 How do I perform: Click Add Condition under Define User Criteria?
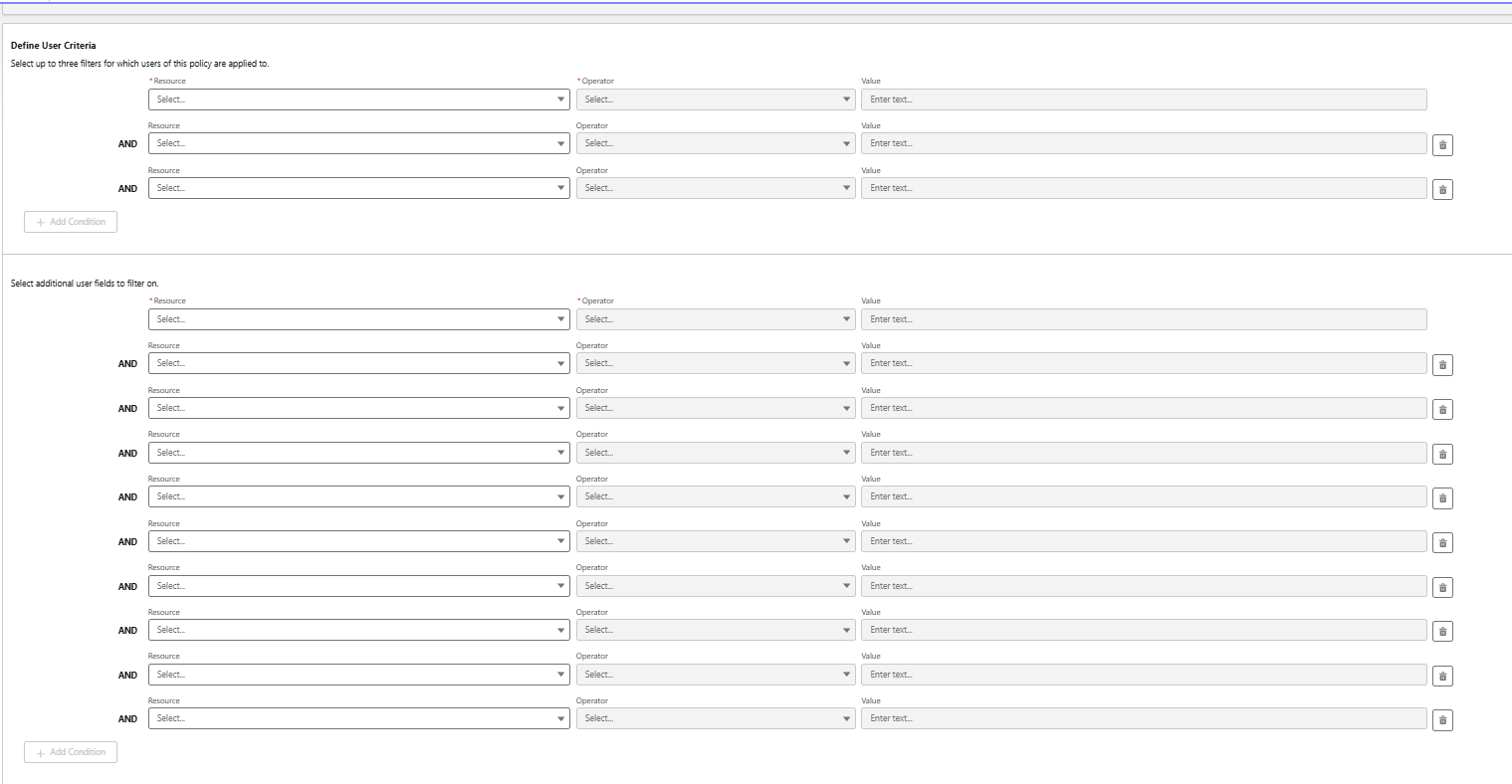click(x=71, y=222)
